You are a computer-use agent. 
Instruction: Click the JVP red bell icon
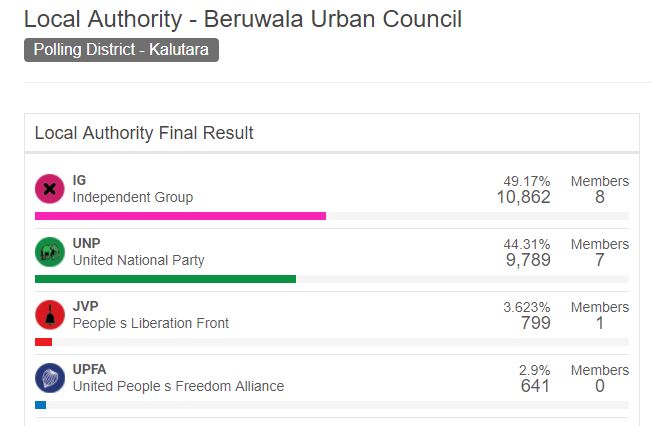point(50,315)
